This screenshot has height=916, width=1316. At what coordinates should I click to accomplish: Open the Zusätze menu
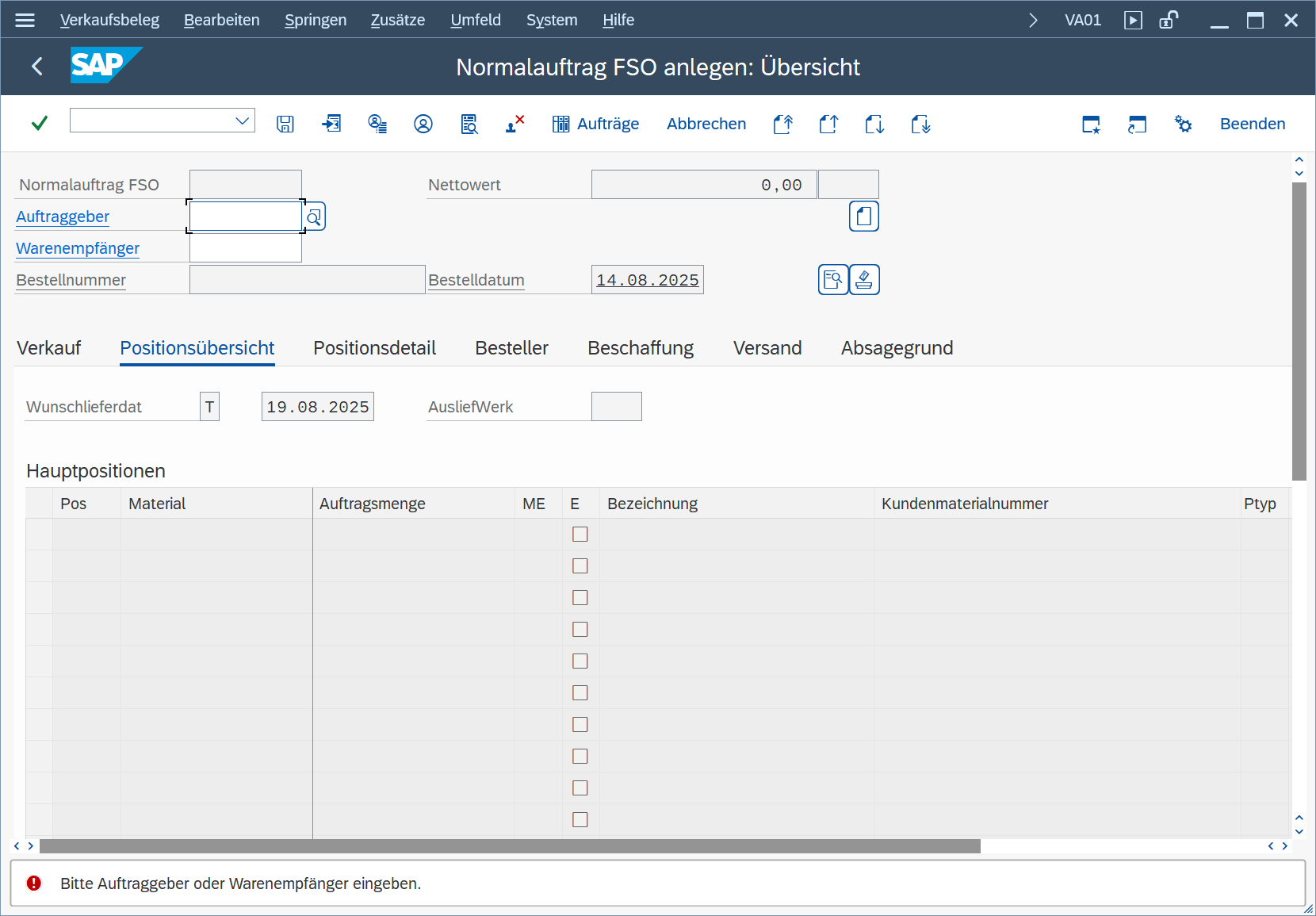(x=397, y=20)
